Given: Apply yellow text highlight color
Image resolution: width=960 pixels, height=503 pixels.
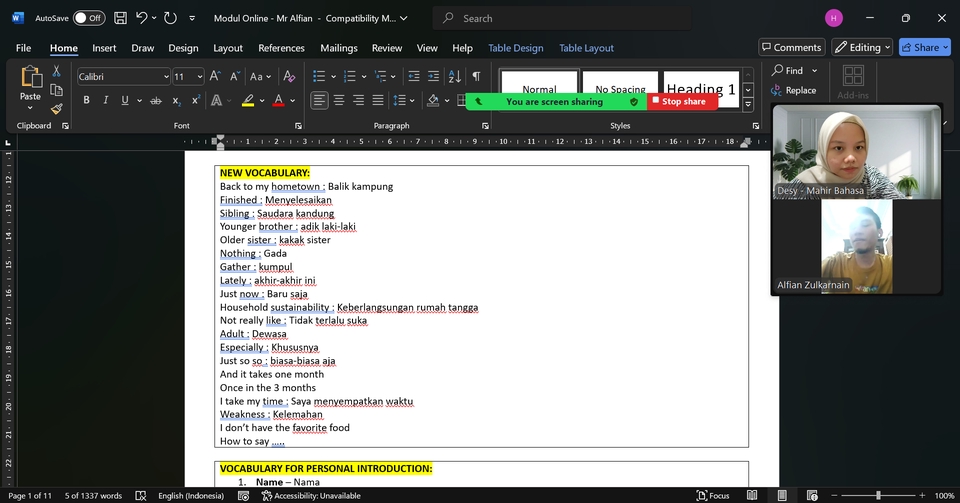Looking at the screenshot, I should [248, 100].
